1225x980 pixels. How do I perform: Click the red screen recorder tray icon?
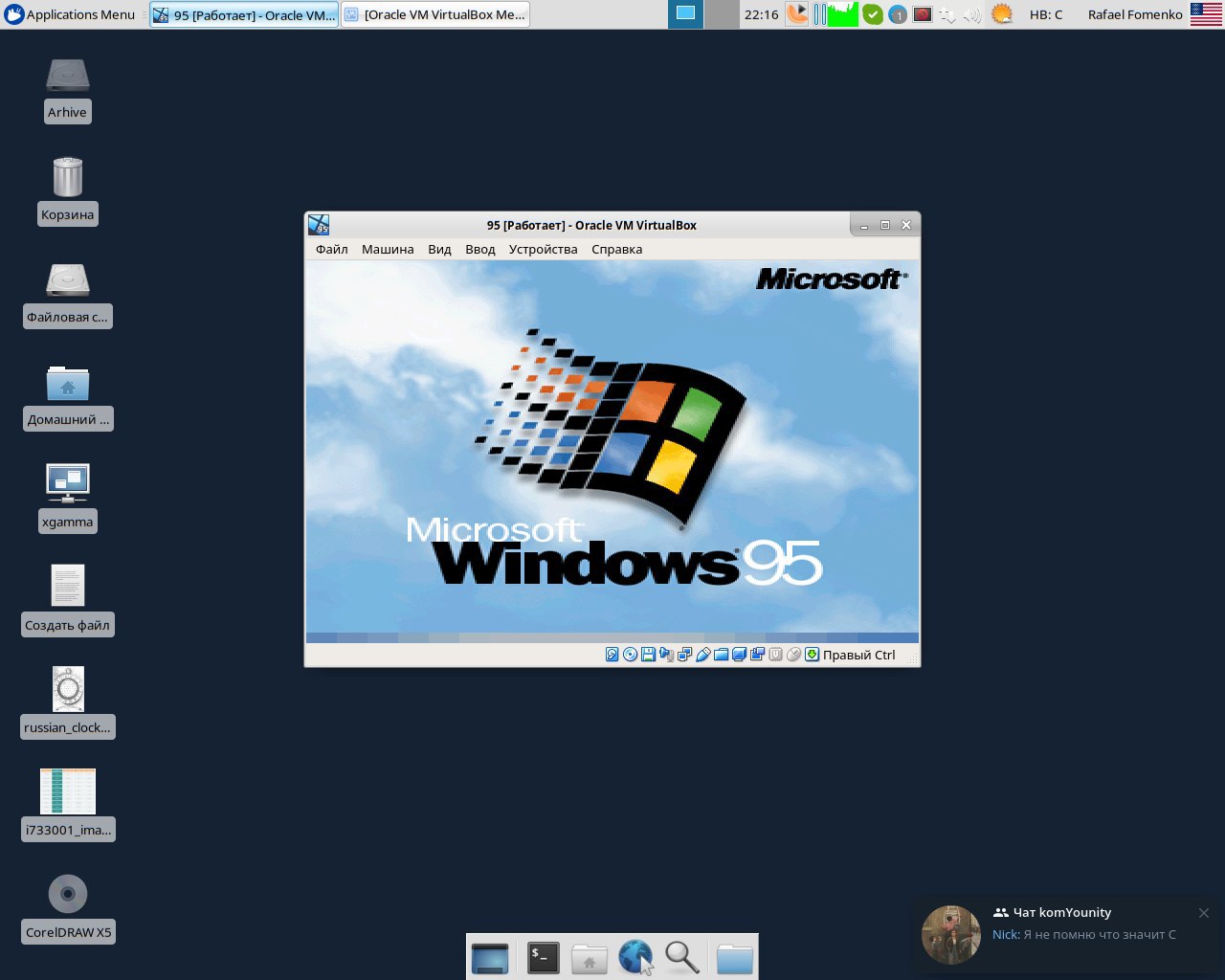[923, 14]
